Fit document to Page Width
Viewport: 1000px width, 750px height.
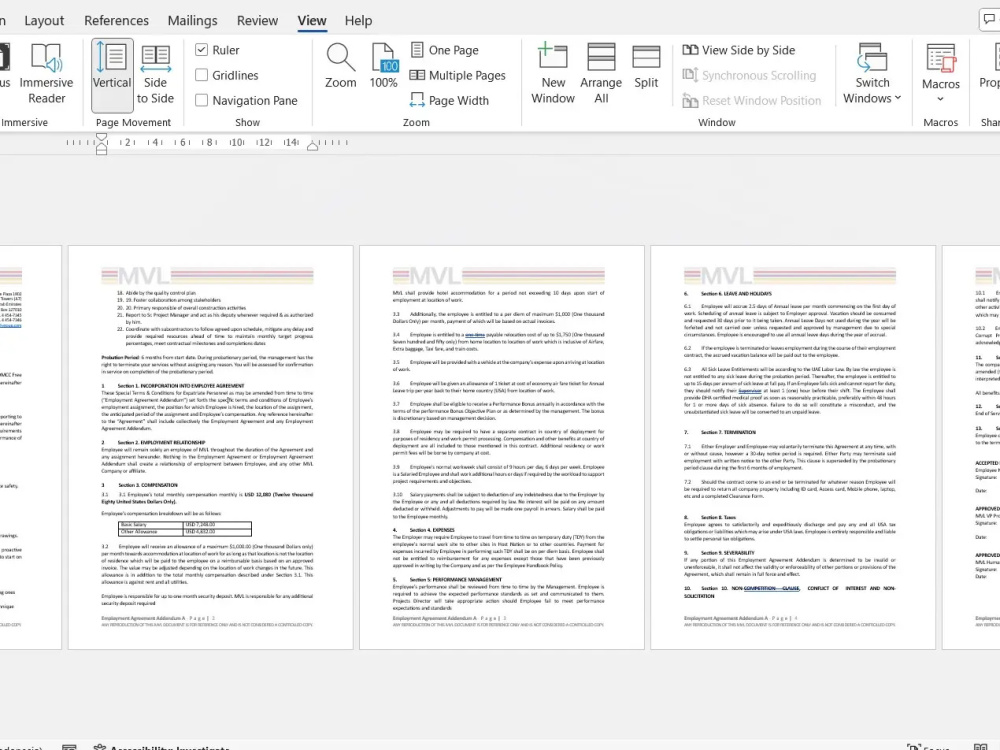449,100
